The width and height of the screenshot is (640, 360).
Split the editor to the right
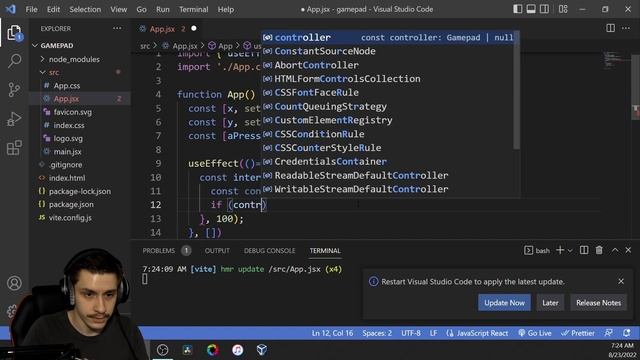click(x=611, y=28)
